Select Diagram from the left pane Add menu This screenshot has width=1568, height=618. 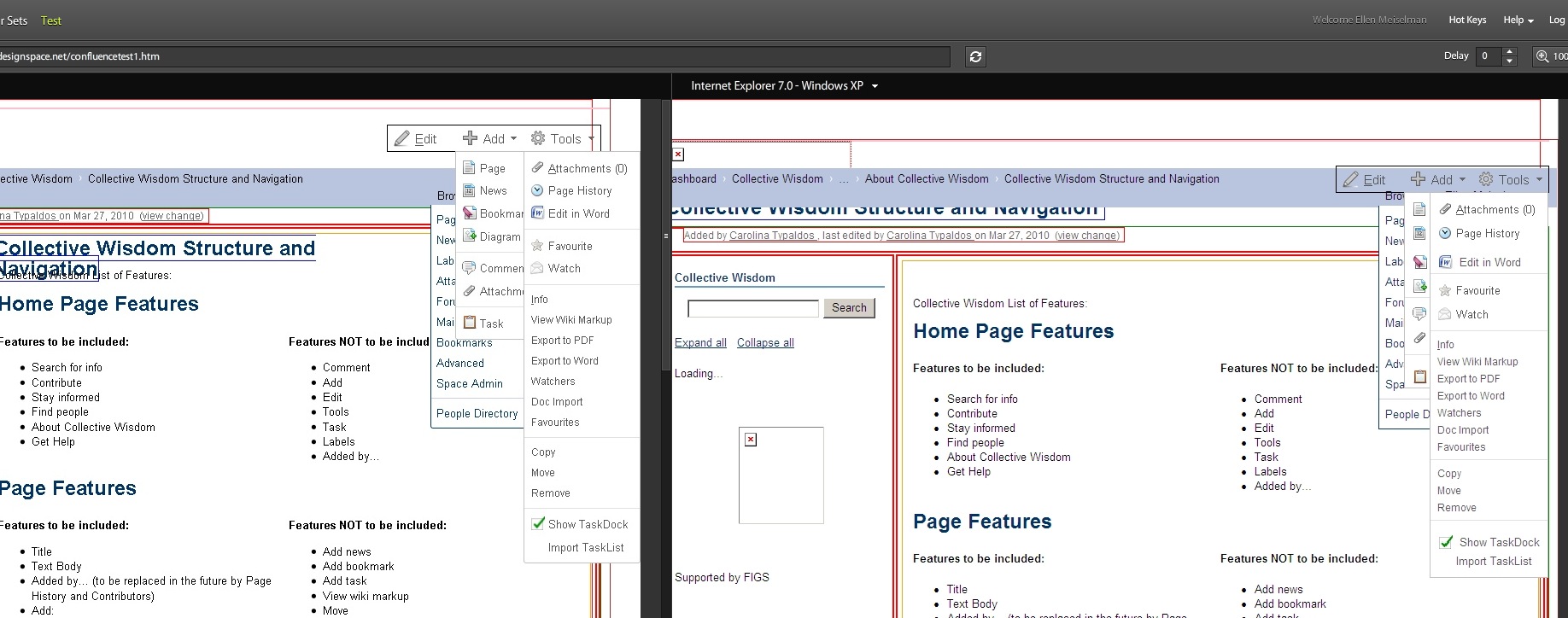coord(499,237)
